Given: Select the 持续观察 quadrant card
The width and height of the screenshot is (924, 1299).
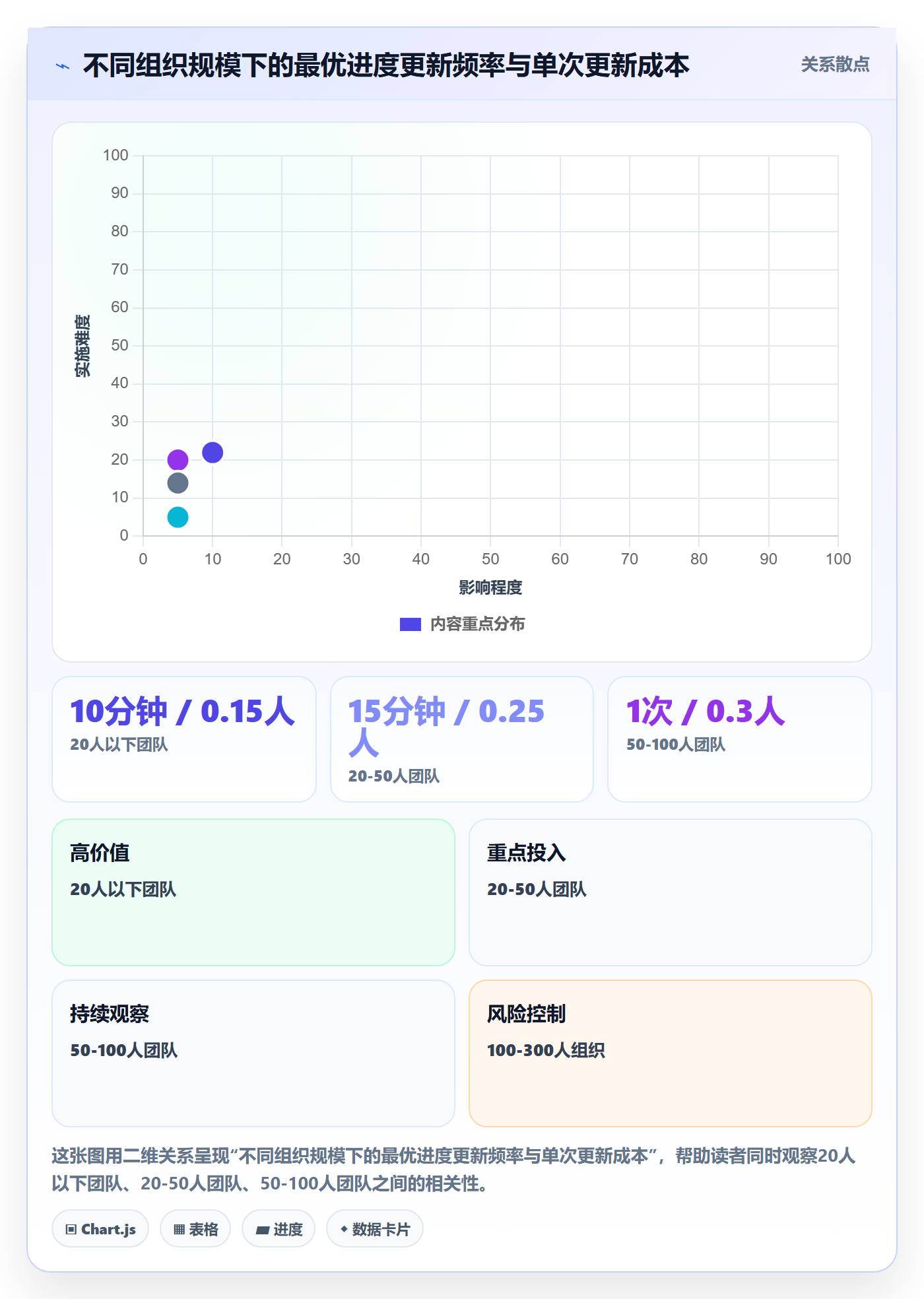Looking at the screenshot, I should pyautogui.click(x=253, y=1053).
